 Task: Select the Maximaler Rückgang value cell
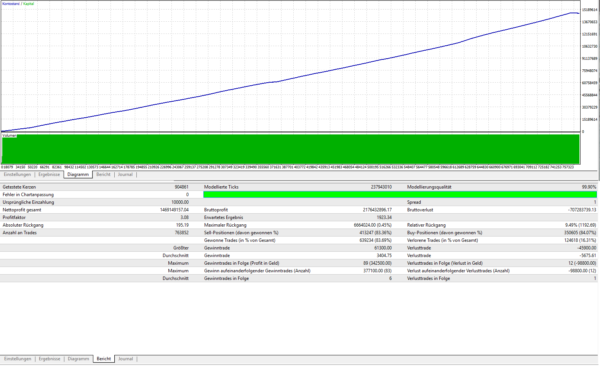coord(373,225)
